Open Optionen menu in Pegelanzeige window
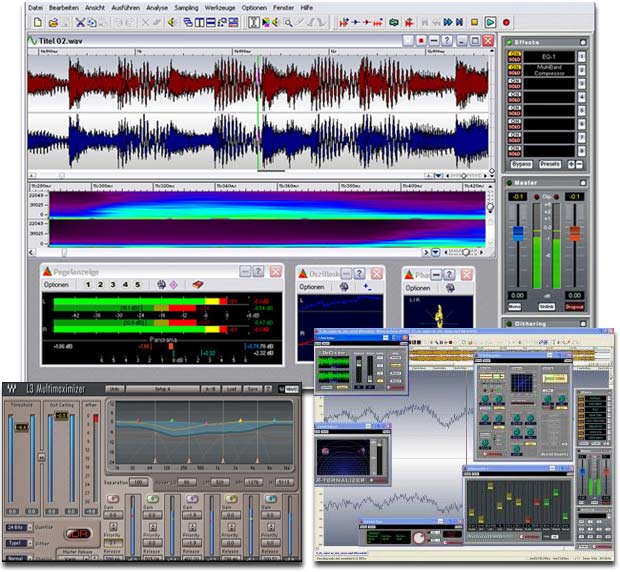Screen dimensions: 620x572 56,285
